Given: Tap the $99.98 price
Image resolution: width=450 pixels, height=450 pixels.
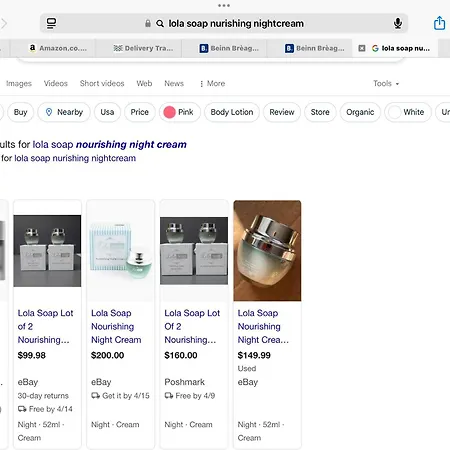Looking at the screenshot, I should pyautogui.click(x=32, y=355).
